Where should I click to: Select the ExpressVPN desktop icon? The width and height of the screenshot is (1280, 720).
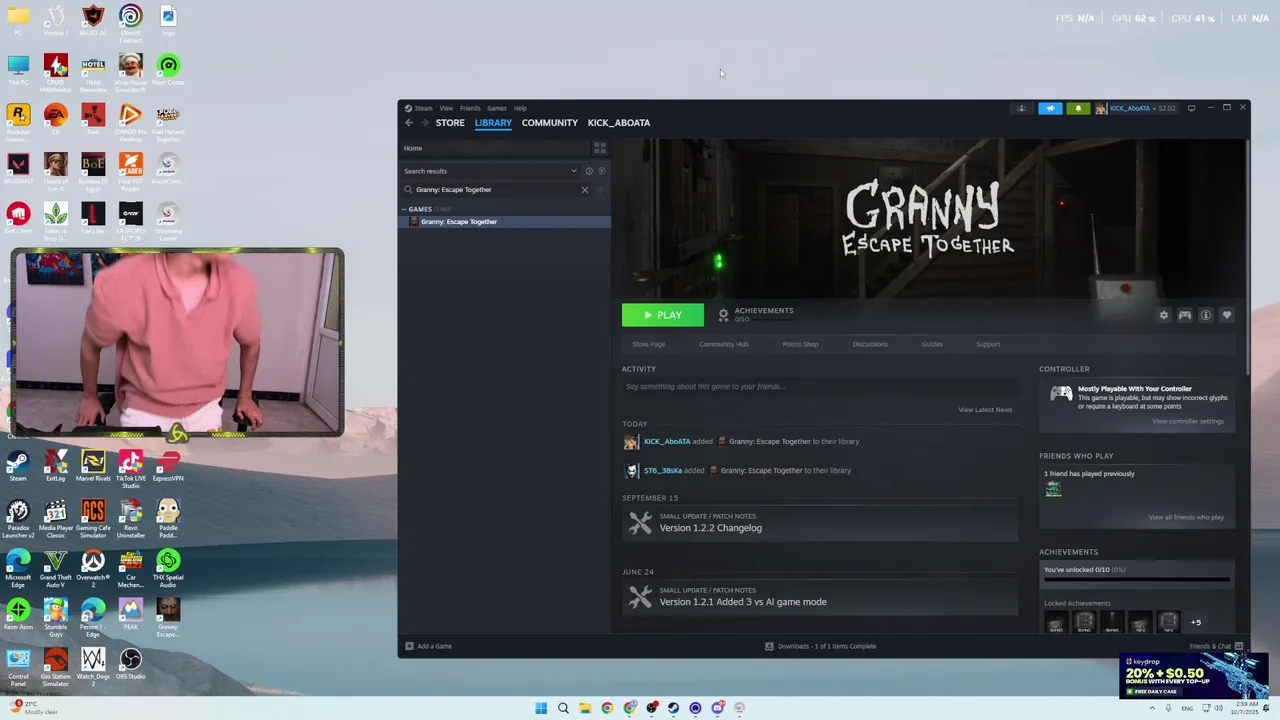point(168,465)
